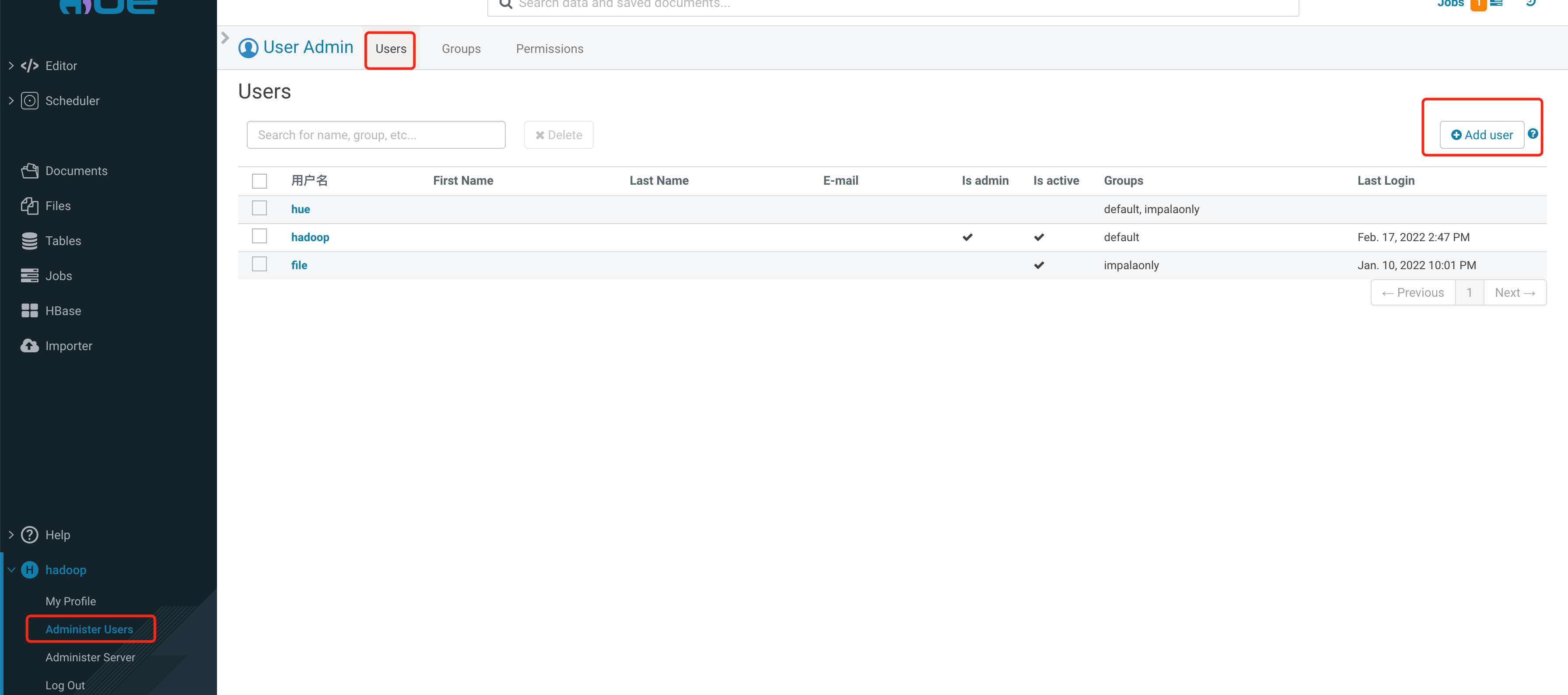
Task: Focus the search for name, group field
Action: tap(375, 135)
